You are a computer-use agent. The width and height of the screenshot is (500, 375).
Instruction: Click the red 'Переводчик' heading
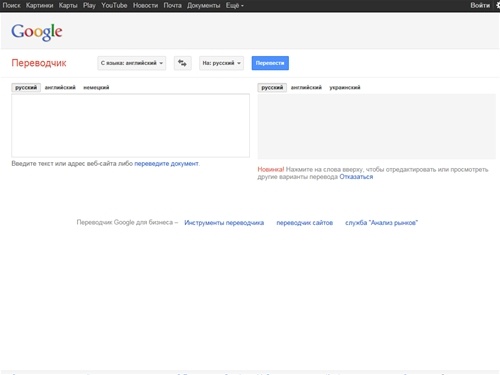[x=39, y=63]
